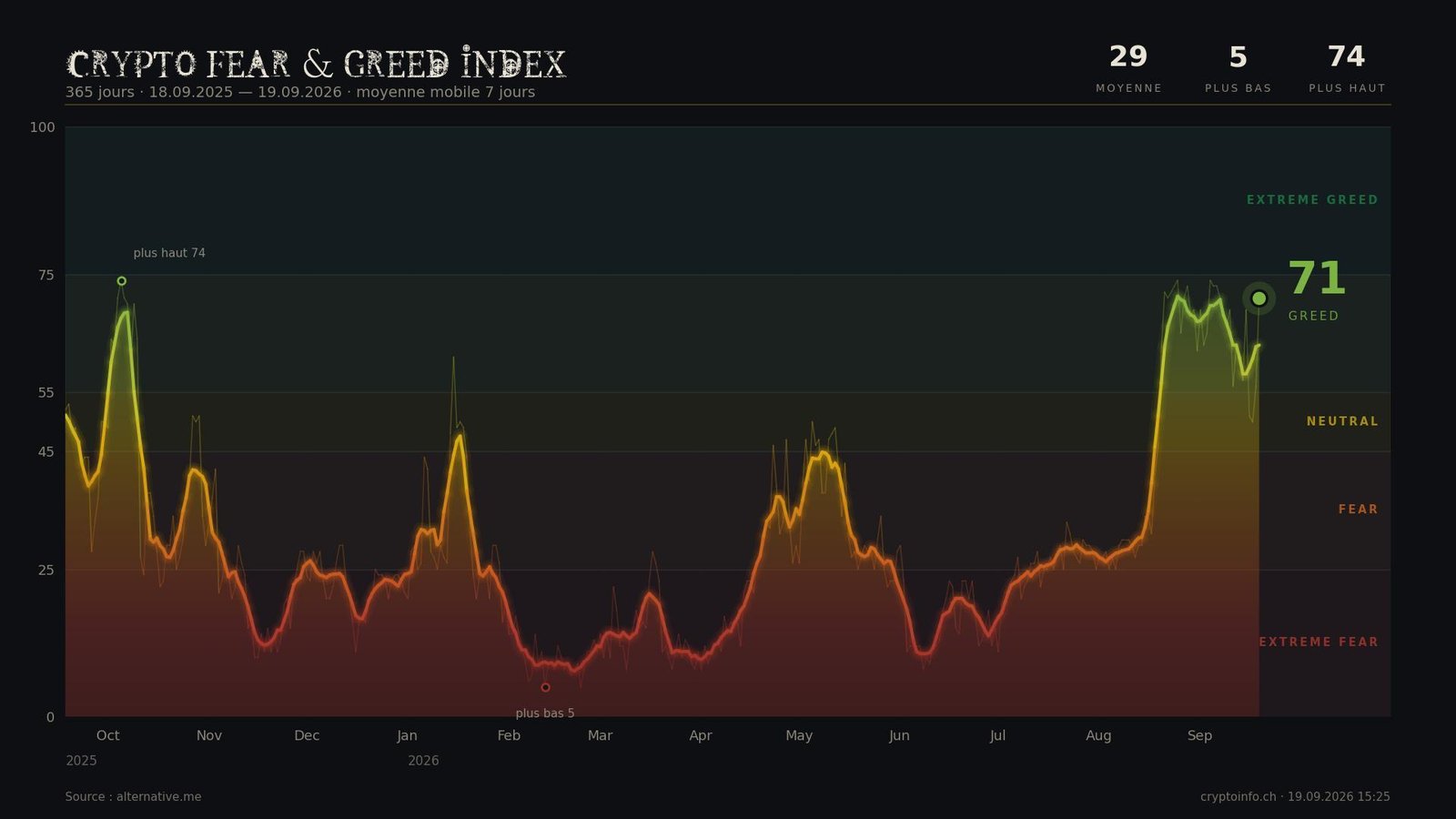Click the Crypto Fear & Greed Index title
Screen dimensions: 1456x819
coord(316,64)
